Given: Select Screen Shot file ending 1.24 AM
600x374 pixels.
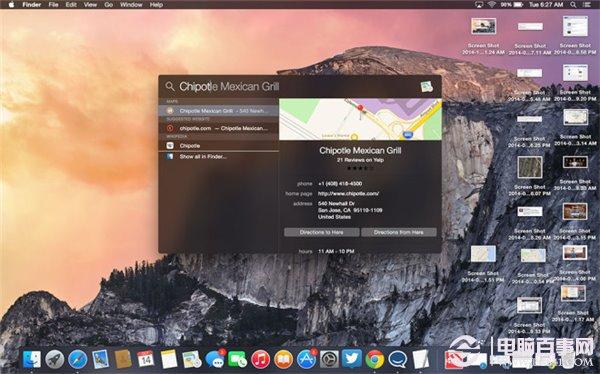Looking at the screenshot, I should 483,36.
